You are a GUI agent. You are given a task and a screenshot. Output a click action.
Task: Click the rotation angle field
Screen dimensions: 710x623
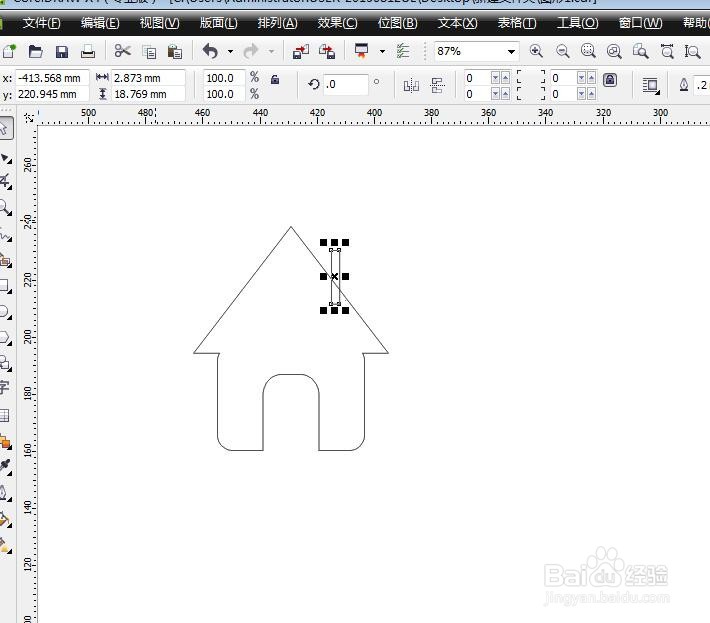345,85
